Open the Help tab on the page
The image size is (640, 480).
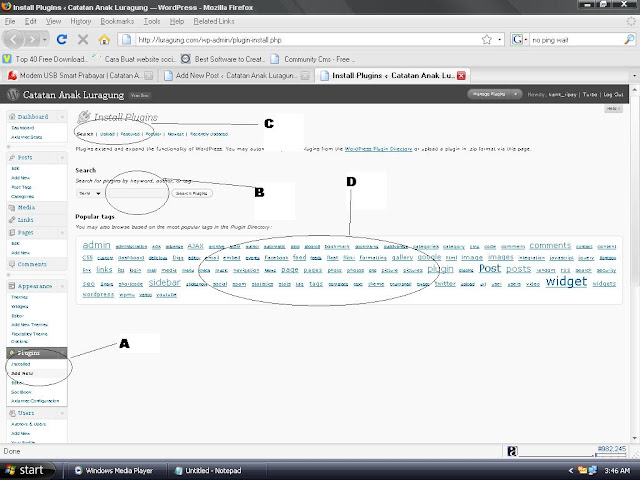pyautogui.click(x=613, y=109)
